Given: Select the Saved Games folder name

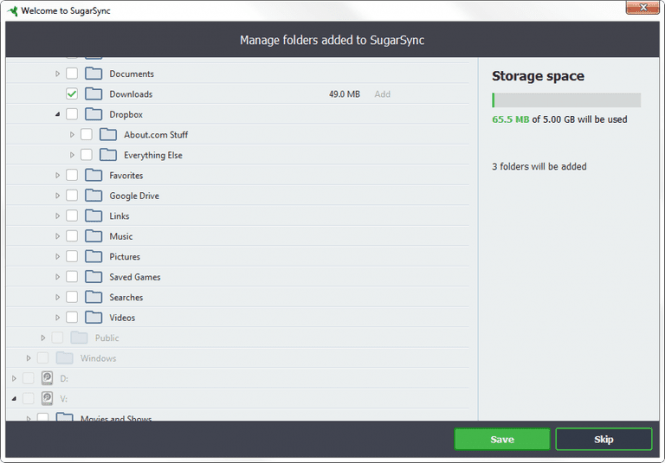Looking at the screenshot, I should (135, 277).
